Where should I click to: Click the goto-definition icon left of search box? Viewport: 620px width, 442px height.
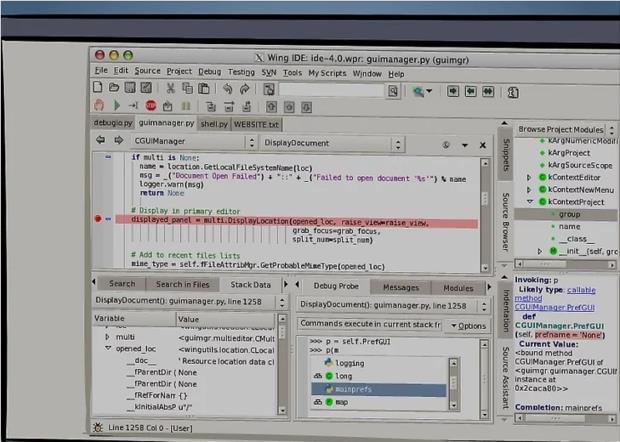click(269, 89)
